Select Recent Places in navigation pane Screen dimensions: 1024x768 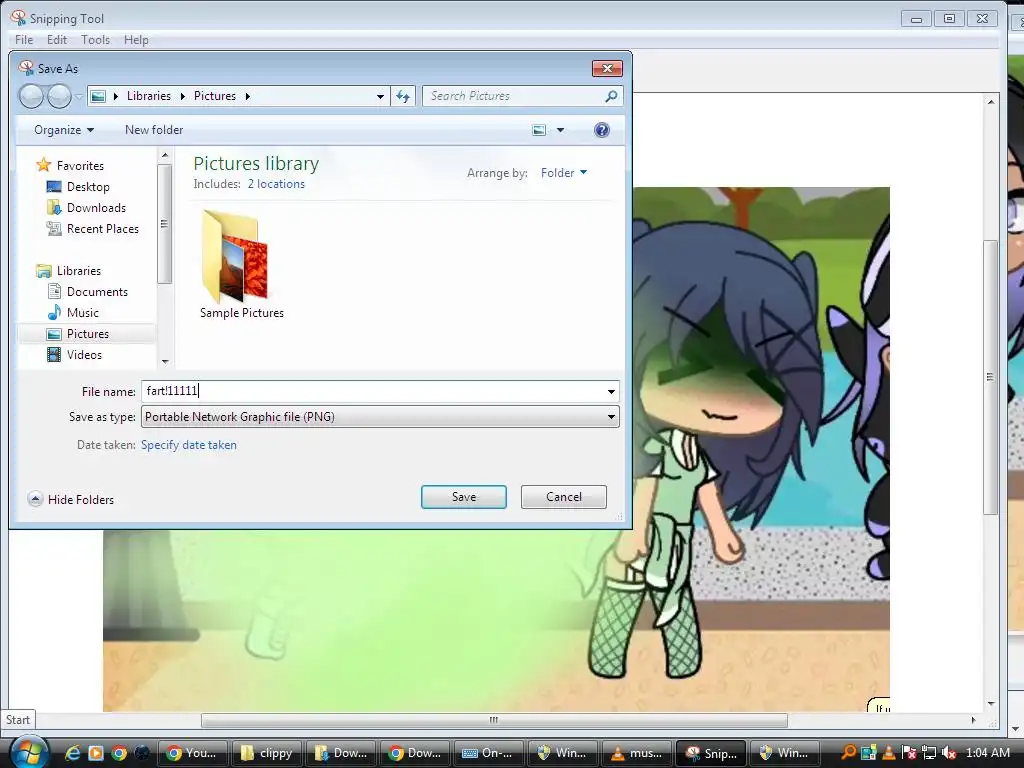click(102, 229)
